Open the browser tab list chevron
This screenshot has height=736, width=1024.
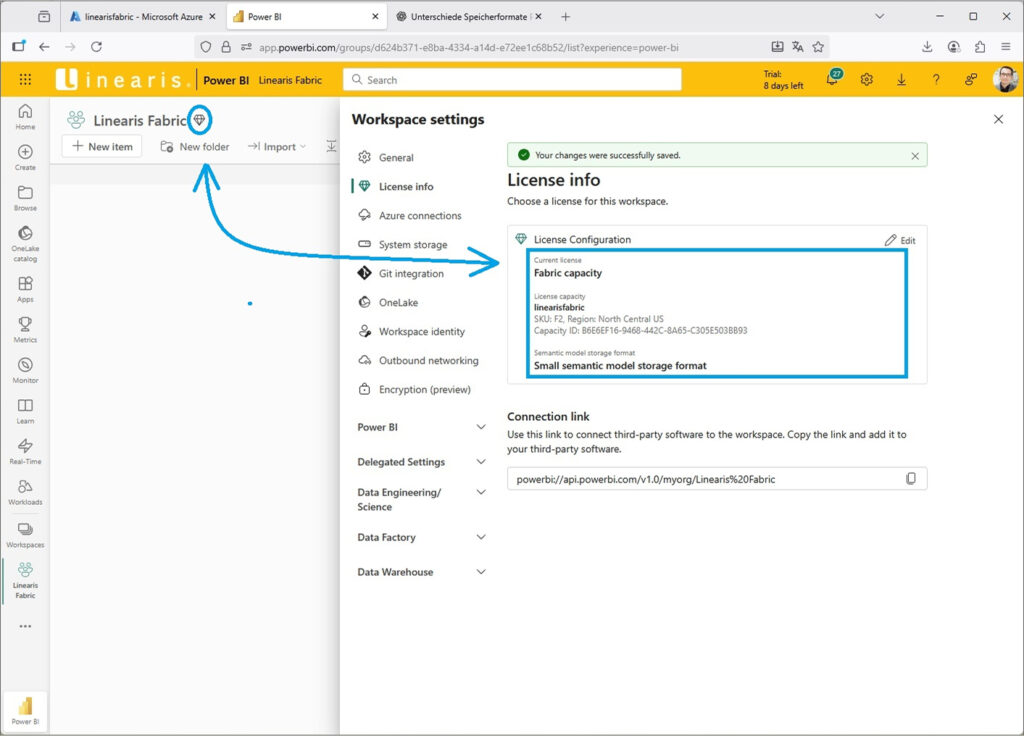coord(880,16)
